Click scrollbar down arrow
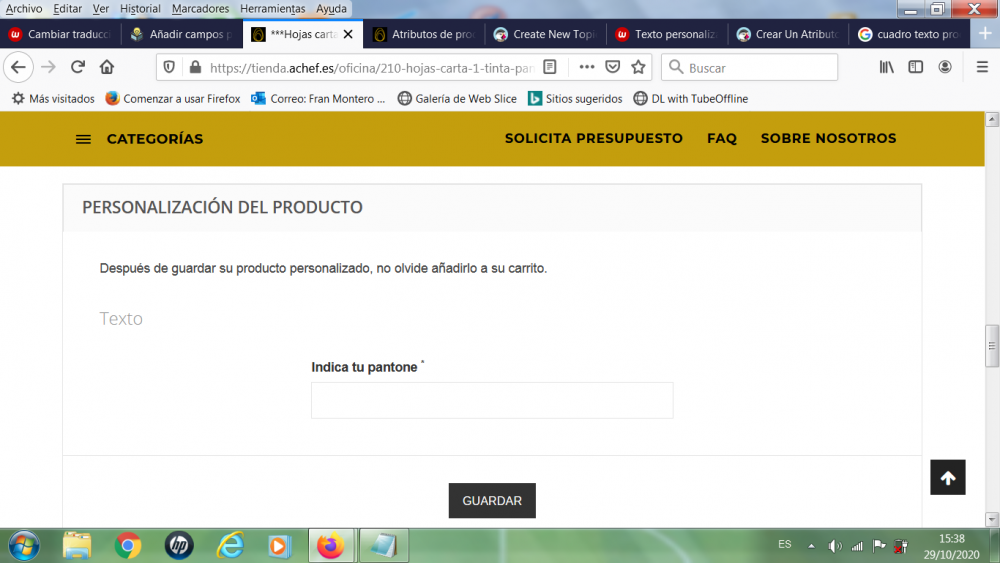This screenshot has width=1000, height=563. [992, 520]
